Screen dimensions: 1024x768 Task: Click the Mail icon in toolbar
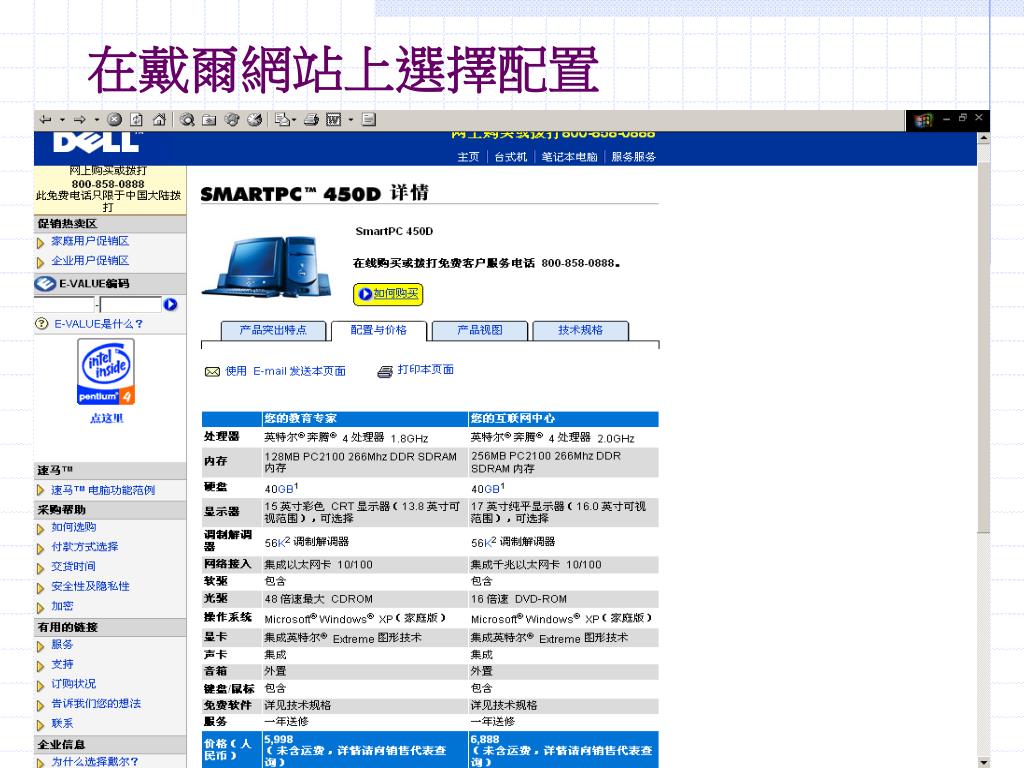282,120
